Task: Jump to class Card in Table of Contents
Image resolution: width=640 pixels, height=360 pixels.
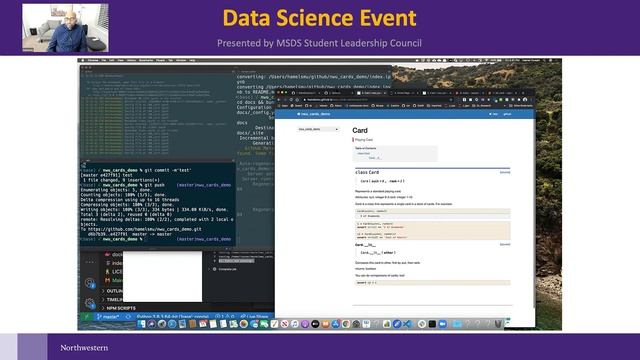Action: pos(364,153)
